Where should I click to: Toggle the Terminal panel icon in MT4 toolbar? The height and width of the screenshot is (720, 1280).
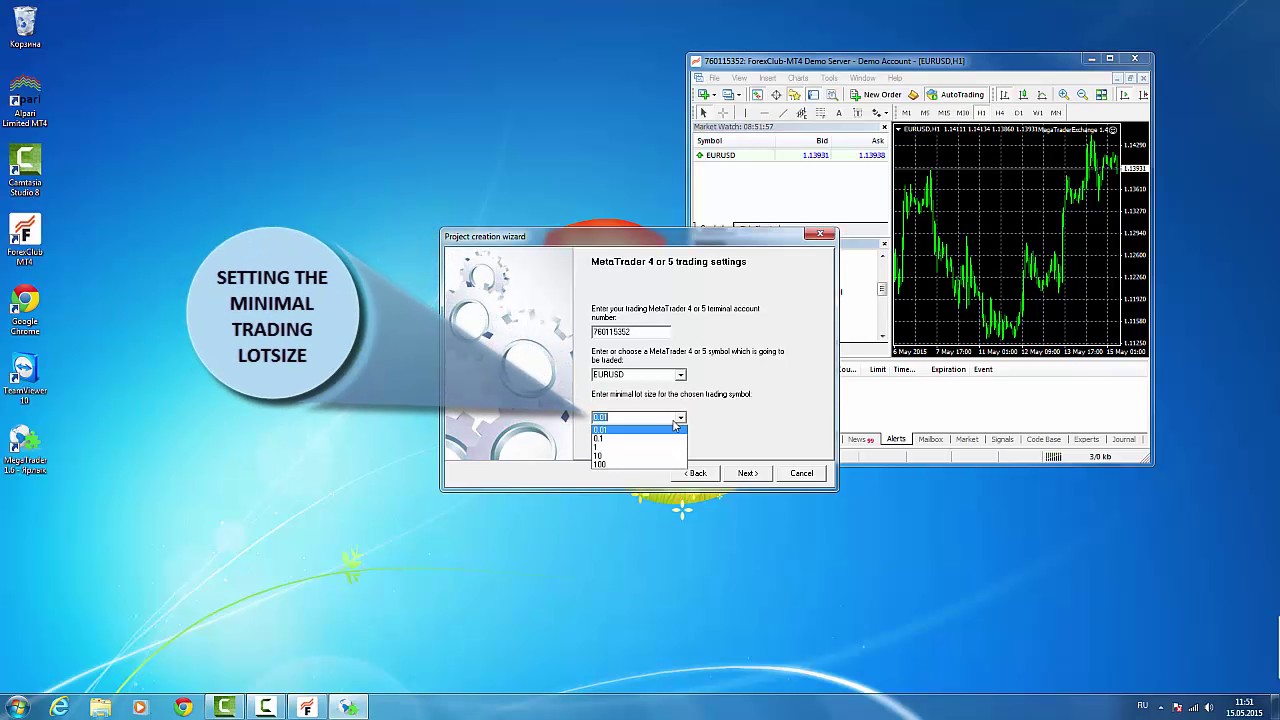pos(813,94)
